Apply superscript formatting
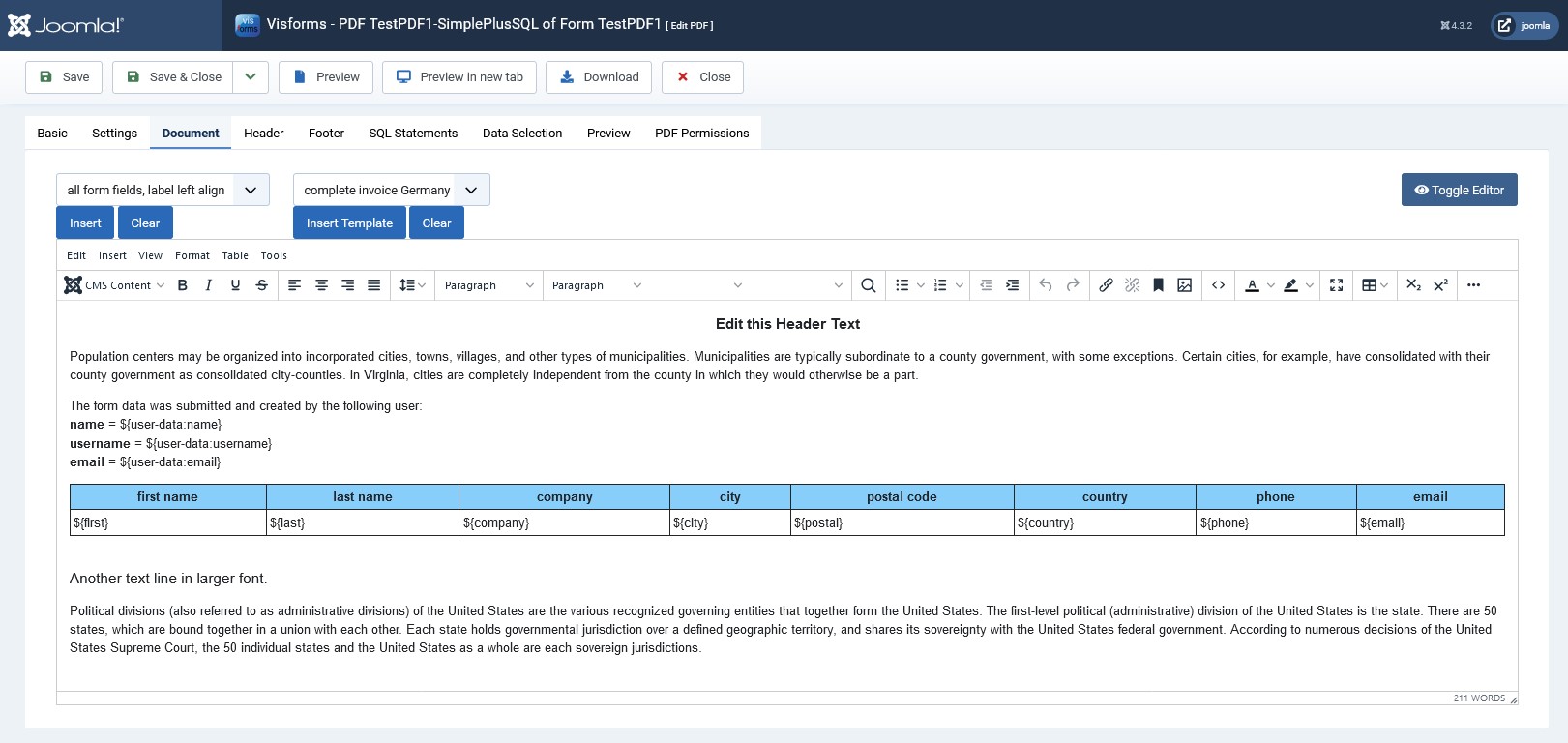1568x743 pixels. (1440, 285)
